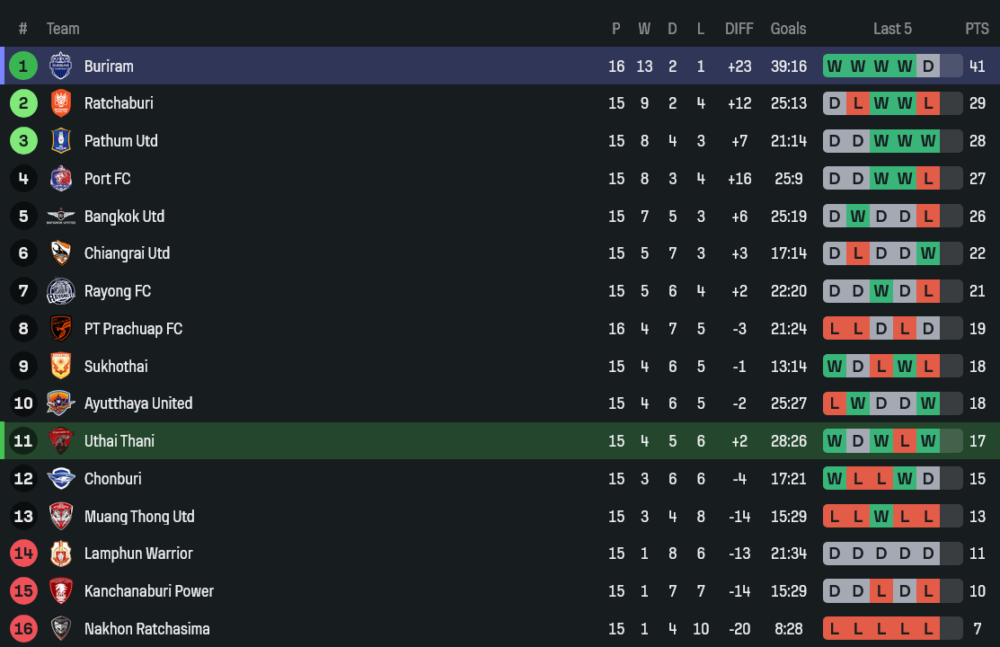Click the Ratchaburi team logo
This screenshot has width=1000, height=647.
click(x=61, y=103)
